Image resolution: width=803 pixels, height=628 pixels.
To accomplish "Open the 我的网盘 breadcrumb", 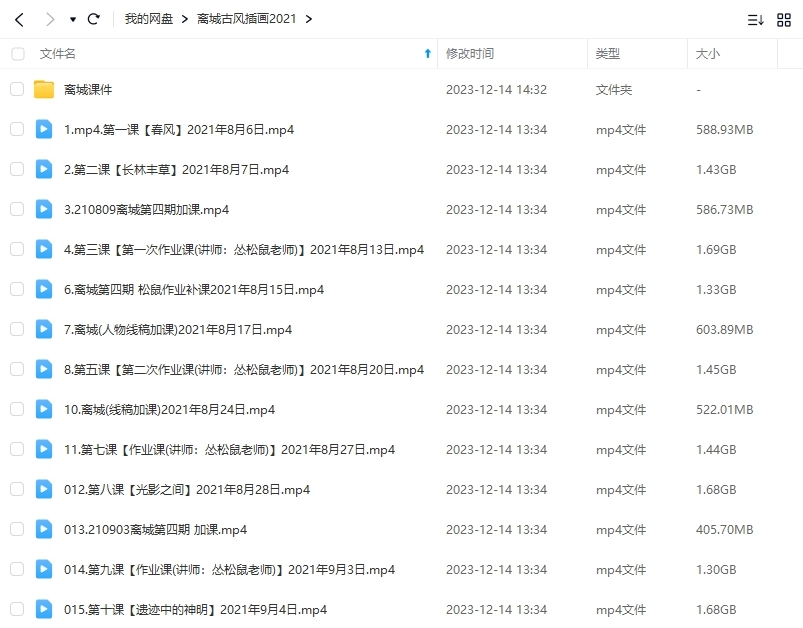I will (x=150, y=18).
